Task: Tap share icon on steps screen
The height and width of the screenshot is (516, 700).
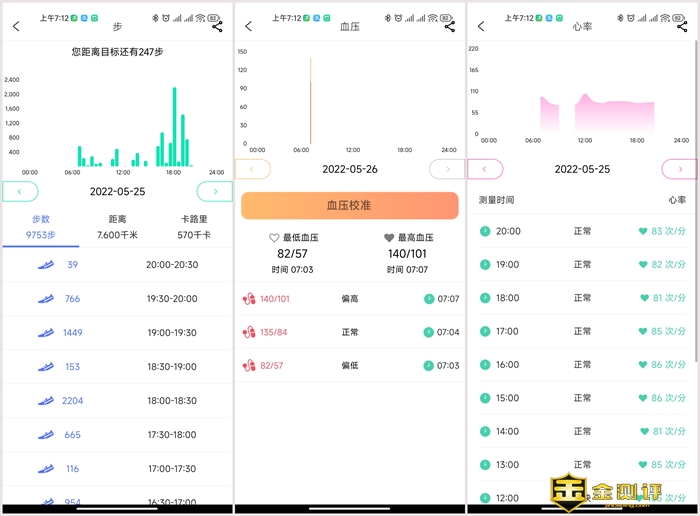Action: 217,27
